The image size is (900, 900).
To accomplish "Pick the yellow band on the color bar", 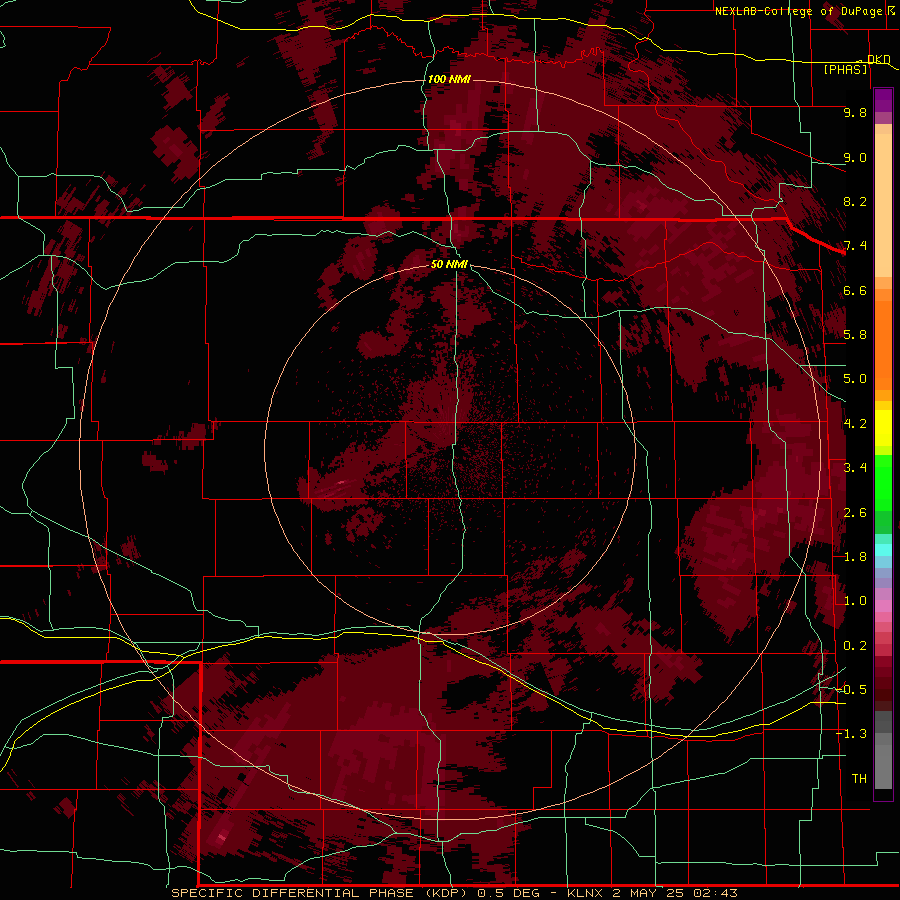I will coord(883,428).
